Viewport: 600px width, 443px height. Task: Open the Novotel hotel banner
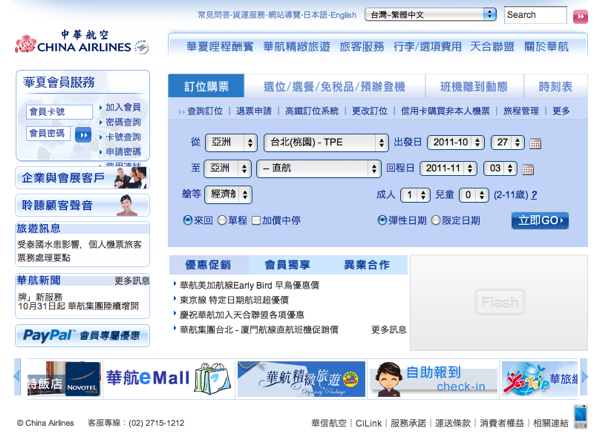click(x=64, y=378)
